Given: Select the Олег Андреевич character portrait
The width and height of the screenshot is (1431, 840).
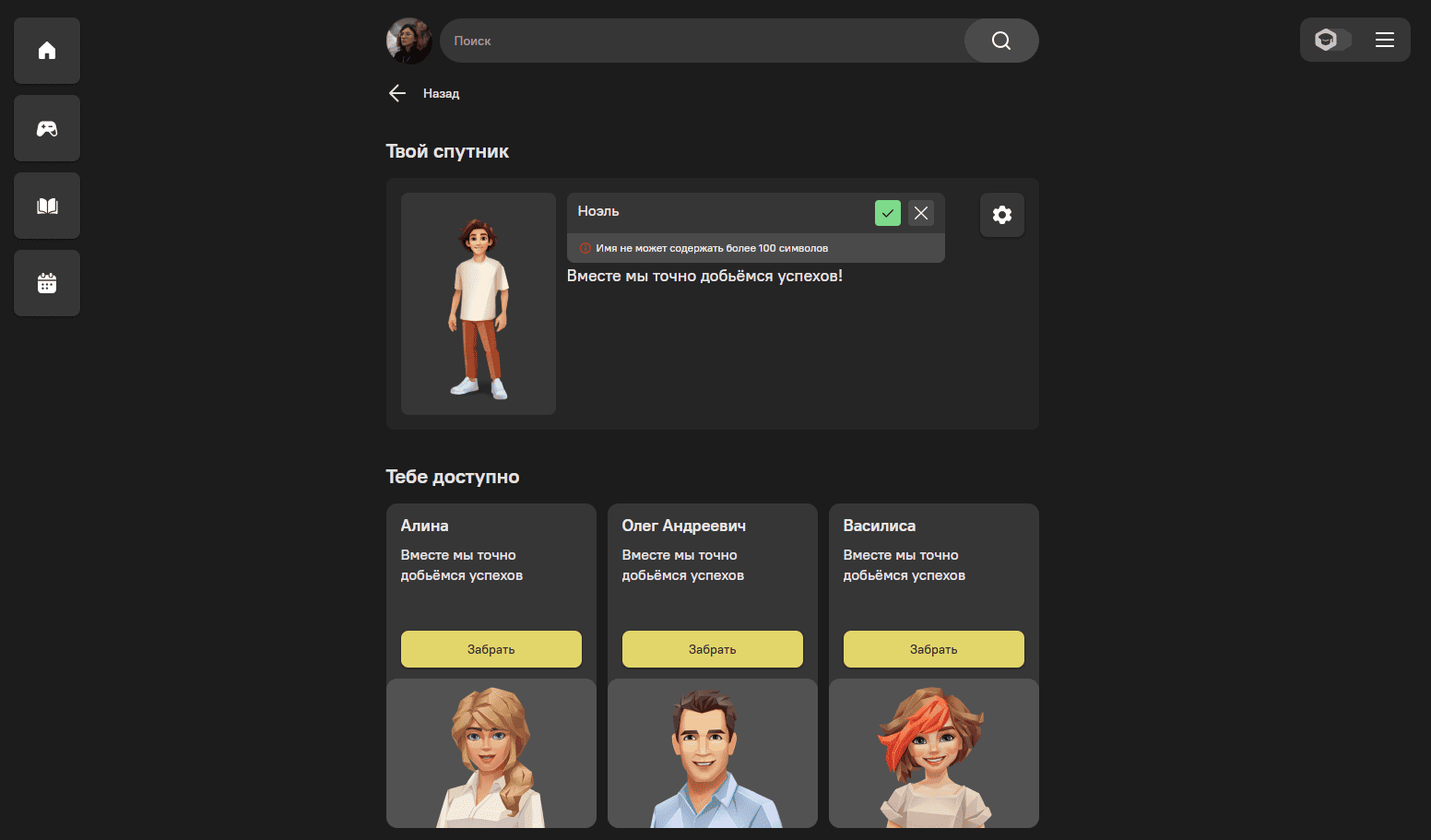Looking at the screenshot, I should pyautogui.click(x=712, y=753).
